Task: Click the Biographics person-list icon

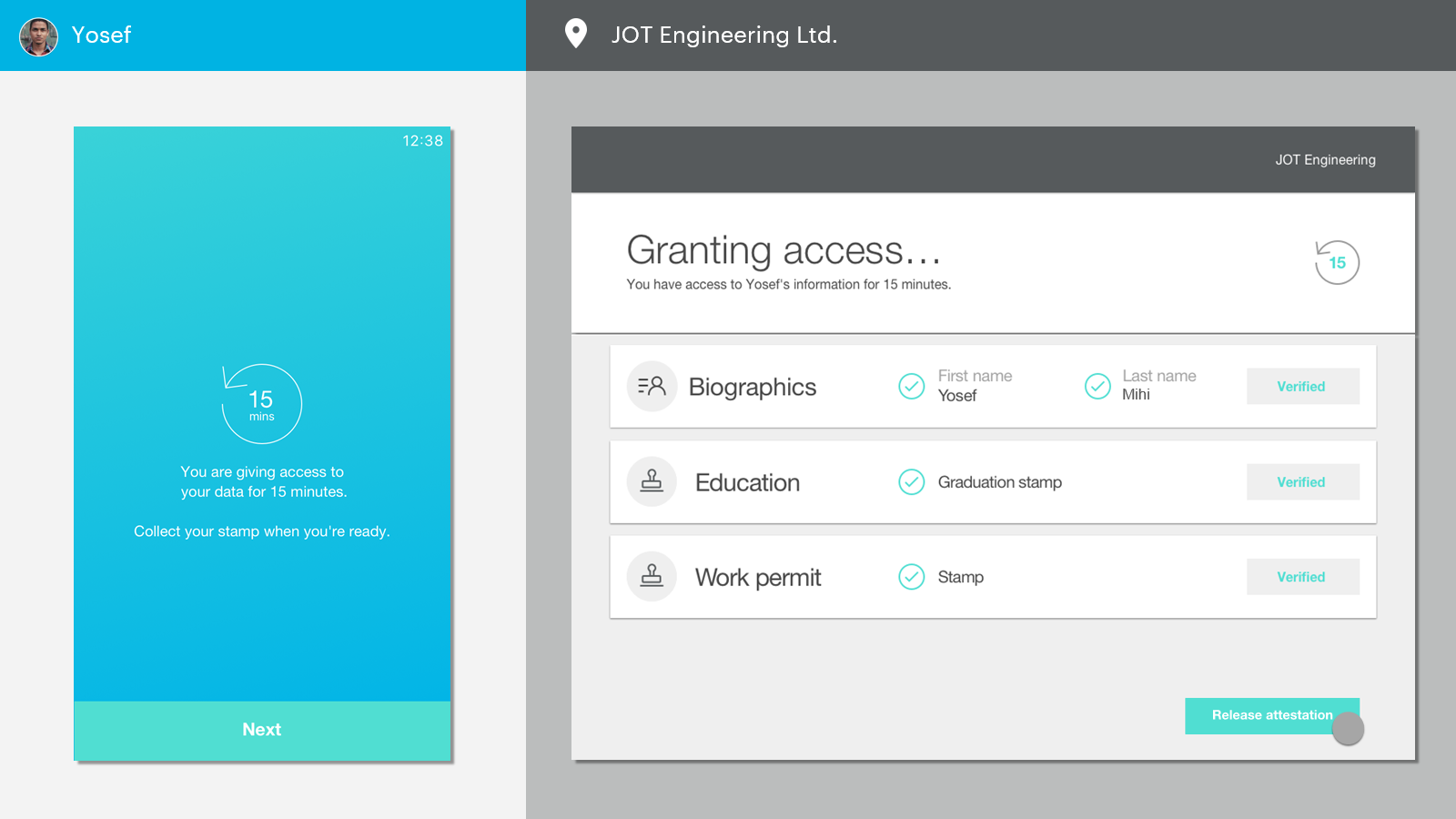Action: (x=652, y=387)
